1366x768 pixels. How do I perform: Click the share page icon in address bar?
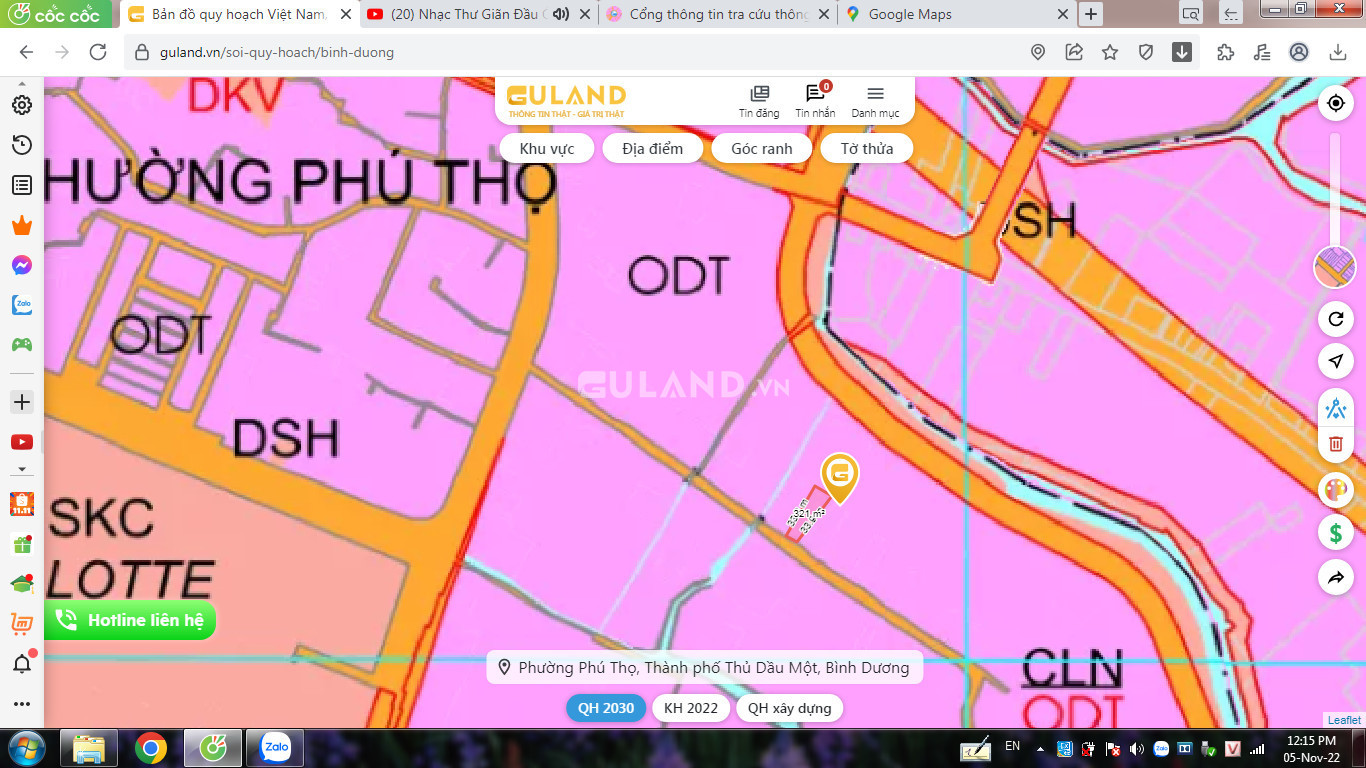1074,52
